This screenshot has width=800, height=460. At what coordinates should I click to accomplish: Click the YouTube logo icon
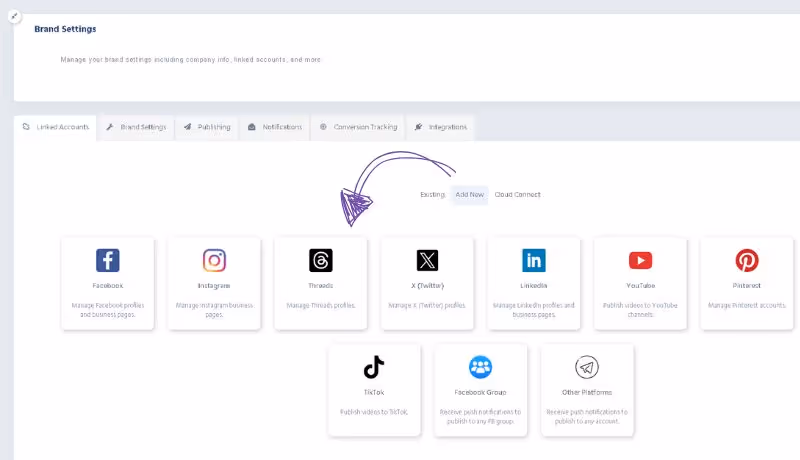(640, 261)
